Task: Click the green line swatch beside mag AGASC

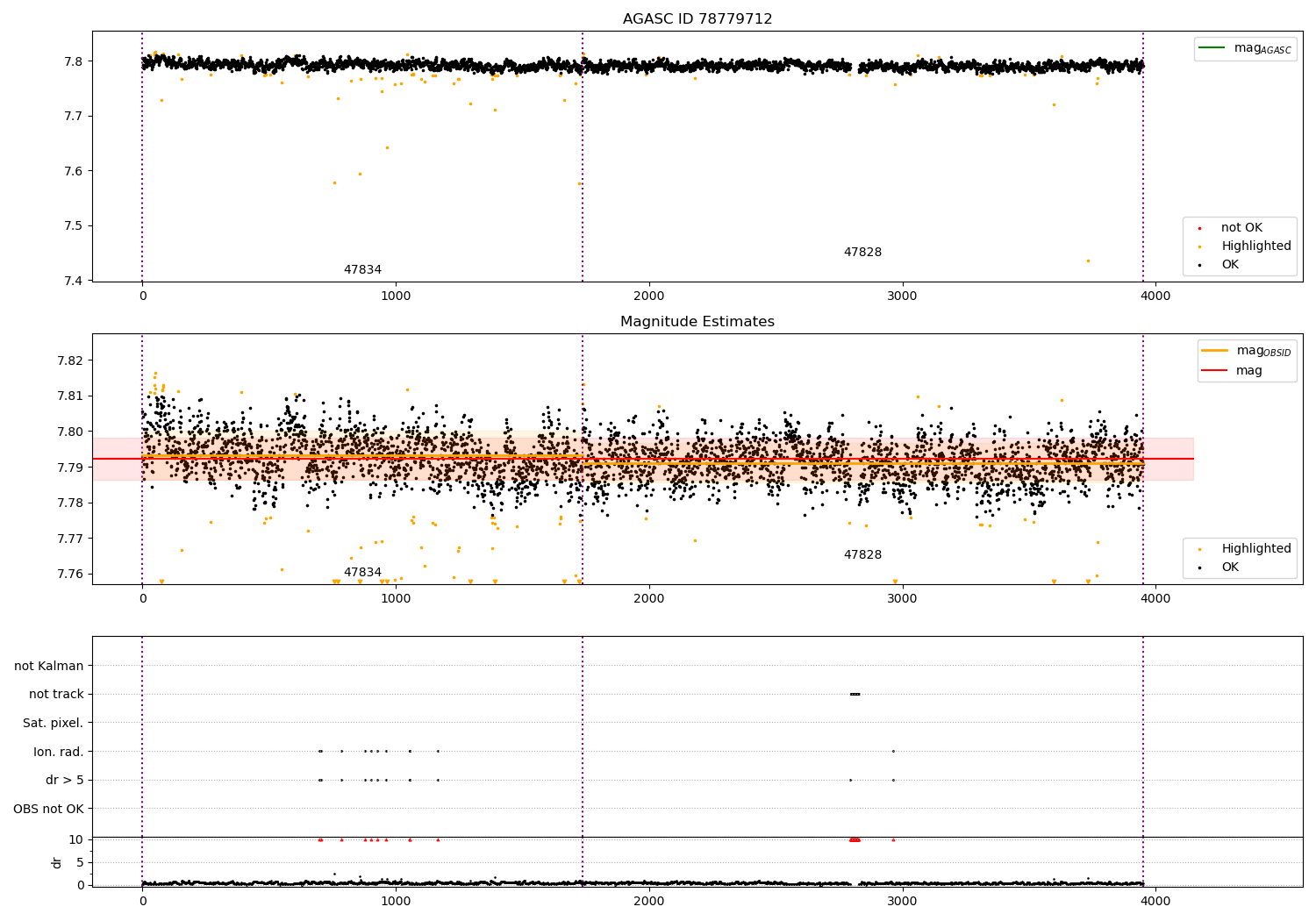Action: coord(1212,48)
